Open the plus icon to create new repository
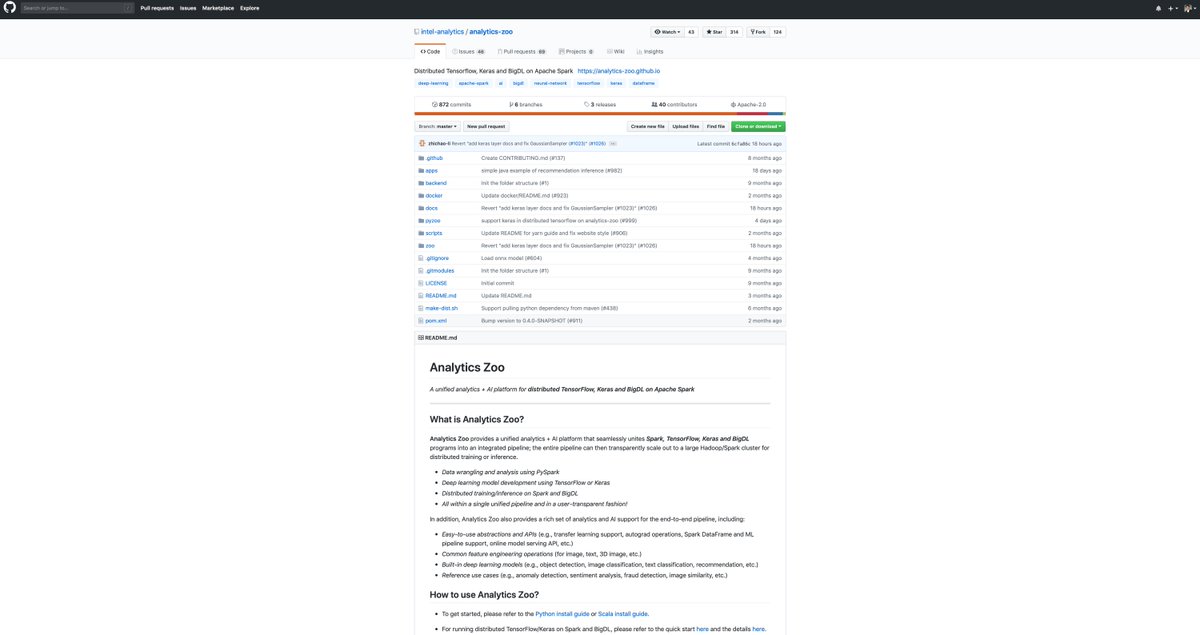The width and height of the screenshot is (1200, 635). click(x=1172, y=7)
